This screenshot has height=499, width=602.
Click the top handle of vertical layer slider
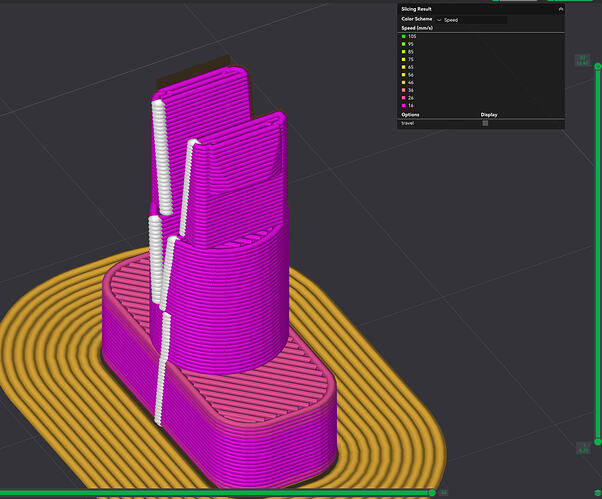tap(598, 66)
